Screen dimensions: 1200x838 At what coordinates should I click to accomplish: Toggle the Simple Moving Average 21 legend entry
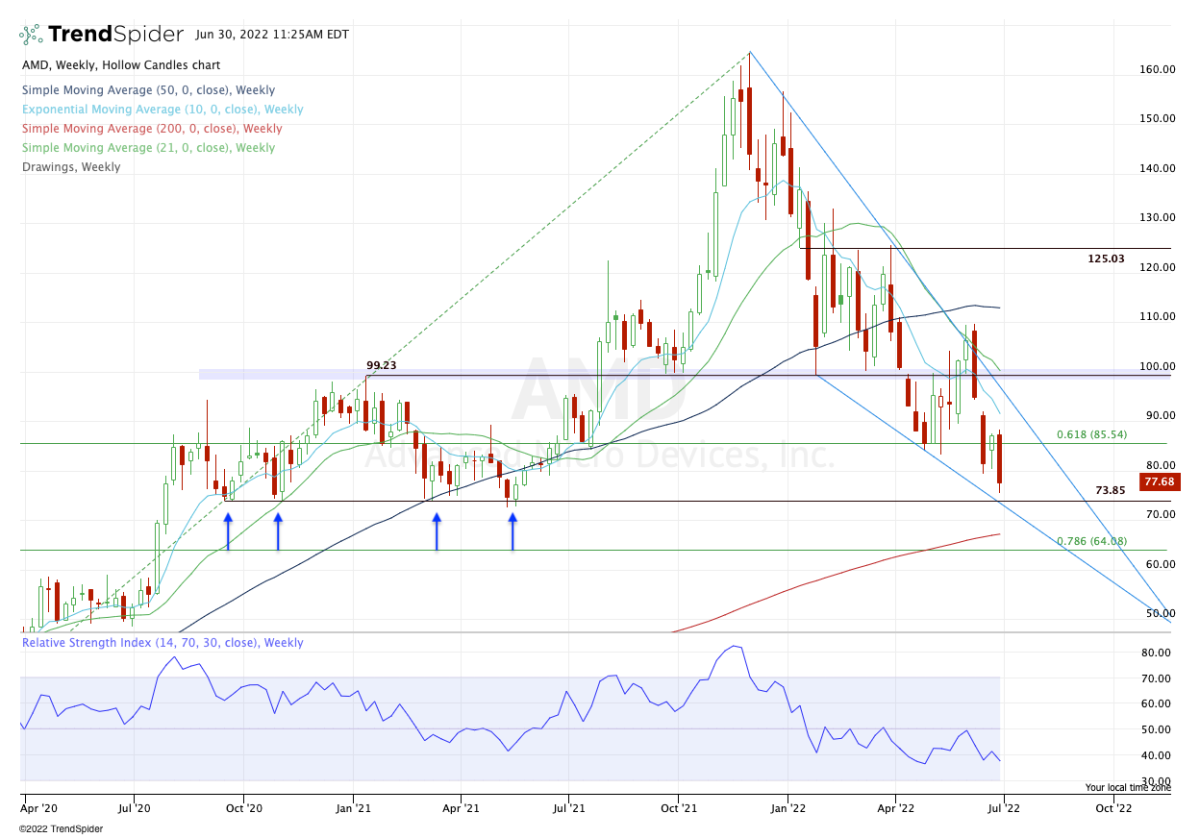[x=147, y=147]
